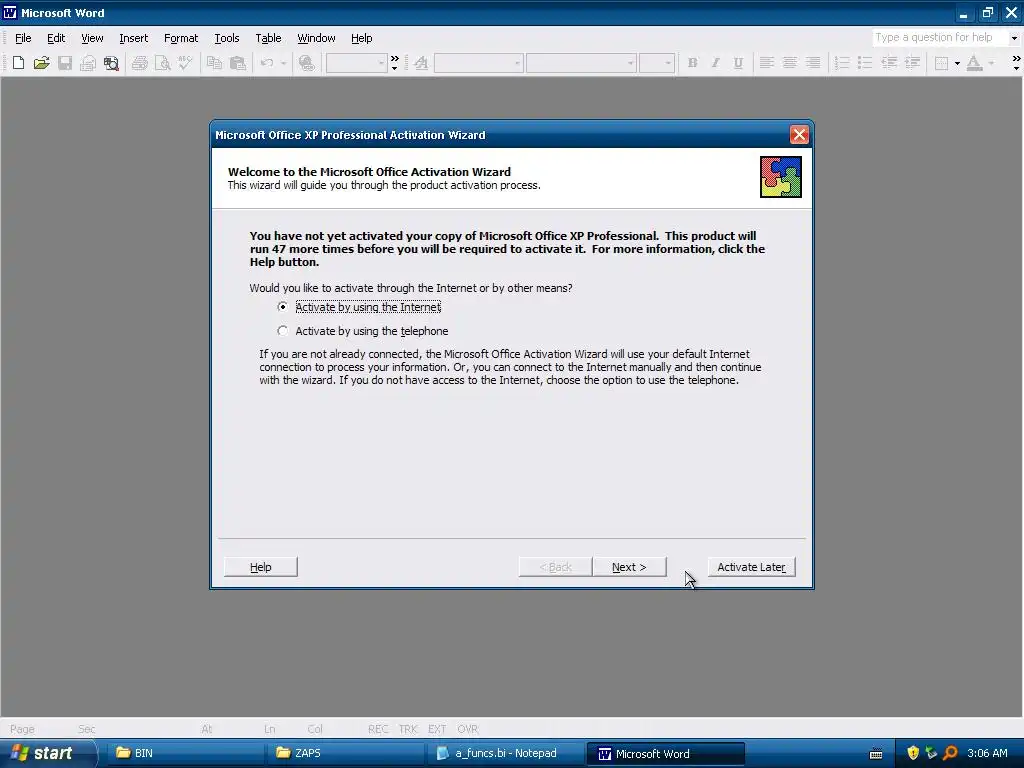Image resolution: width=1024 pixels, height=768 pixels.
Task: Click the Increase Indent toolbar icon
Action: [x=912, y=63]
